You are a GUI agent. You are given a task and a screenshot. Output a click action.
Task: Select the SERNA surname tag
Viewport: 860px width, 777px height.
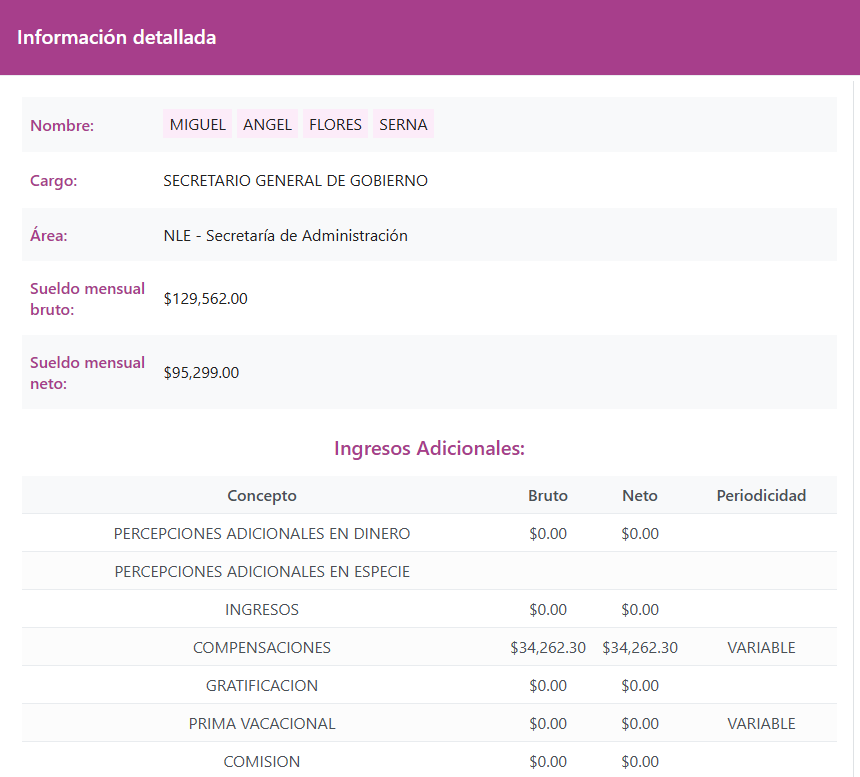403,125
